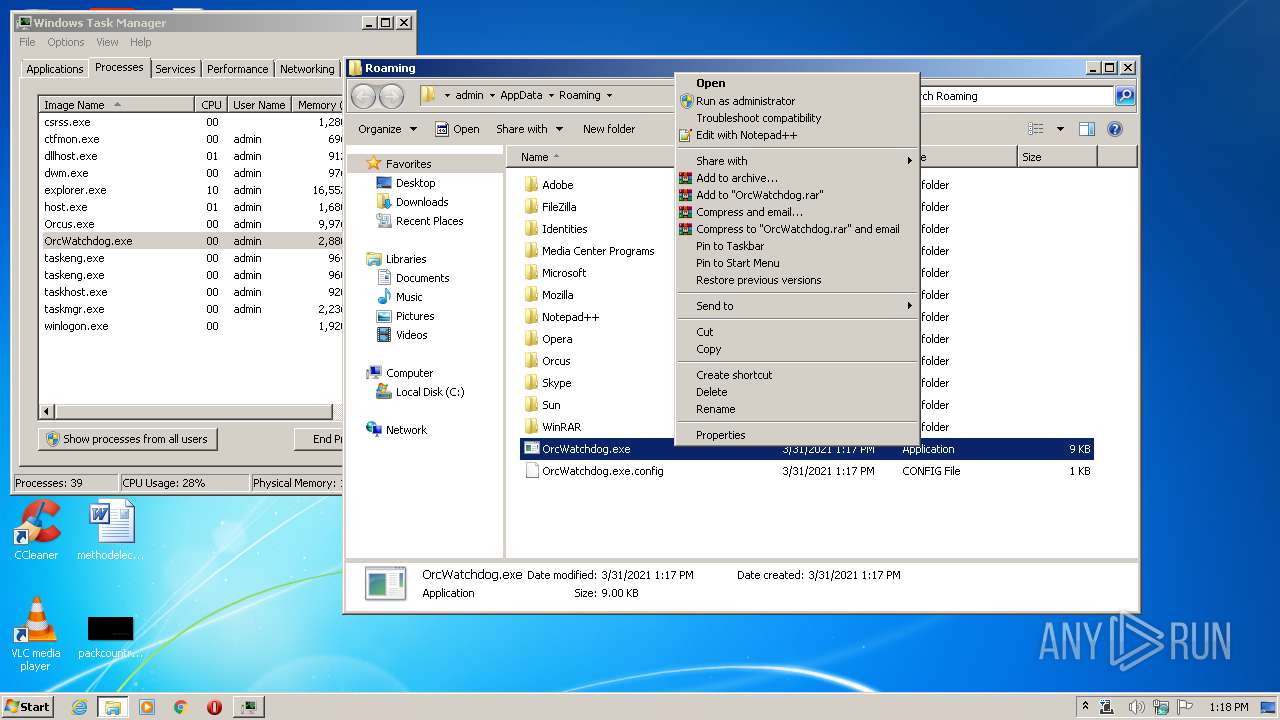Select Add to "OrcWatchdog.rar" menu entry
The width and height of the screenshot is (1280, 720).
click(796, 195)
